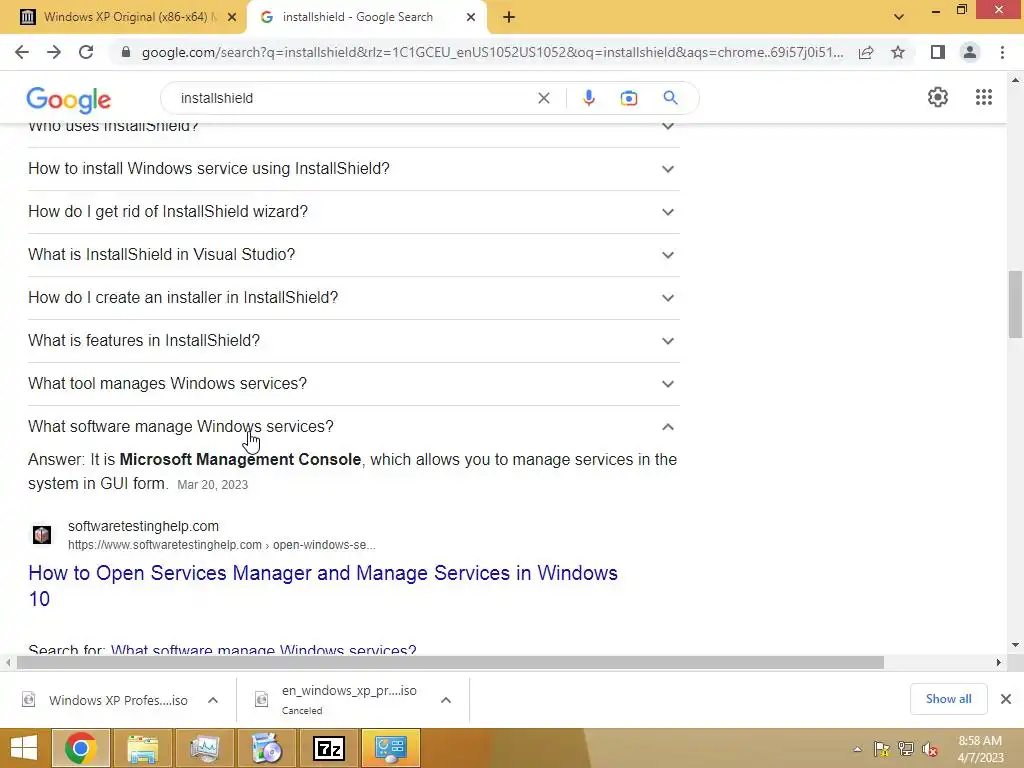1024x768 pixels.
Task: Open 'How to Open Services Manager' result link
Action: 323,586
